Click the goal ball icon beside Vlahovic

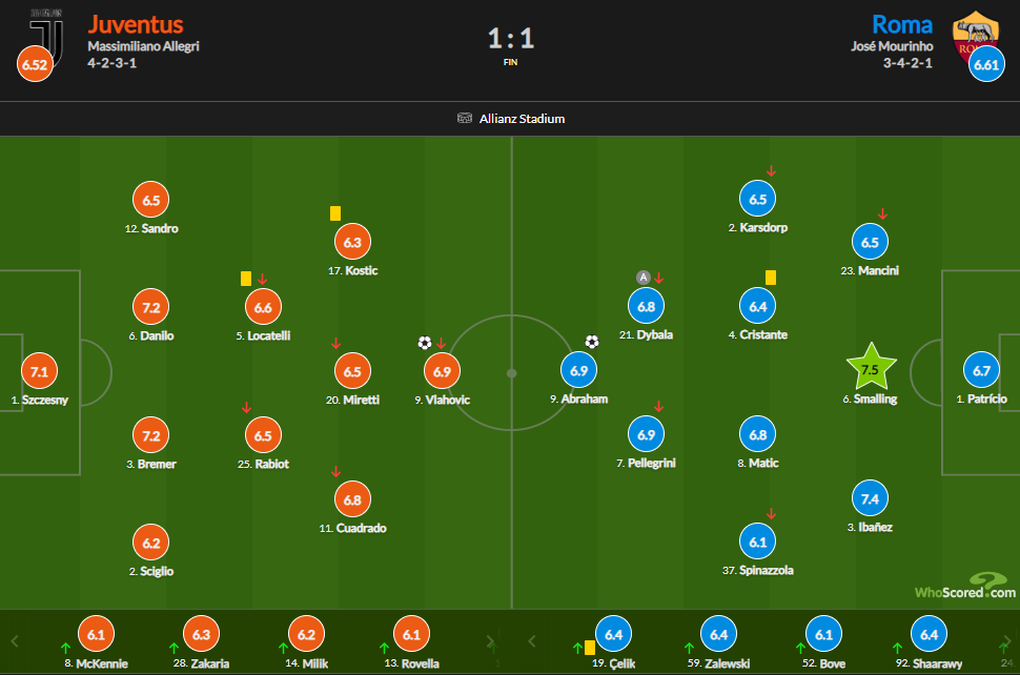coord(424,343)
